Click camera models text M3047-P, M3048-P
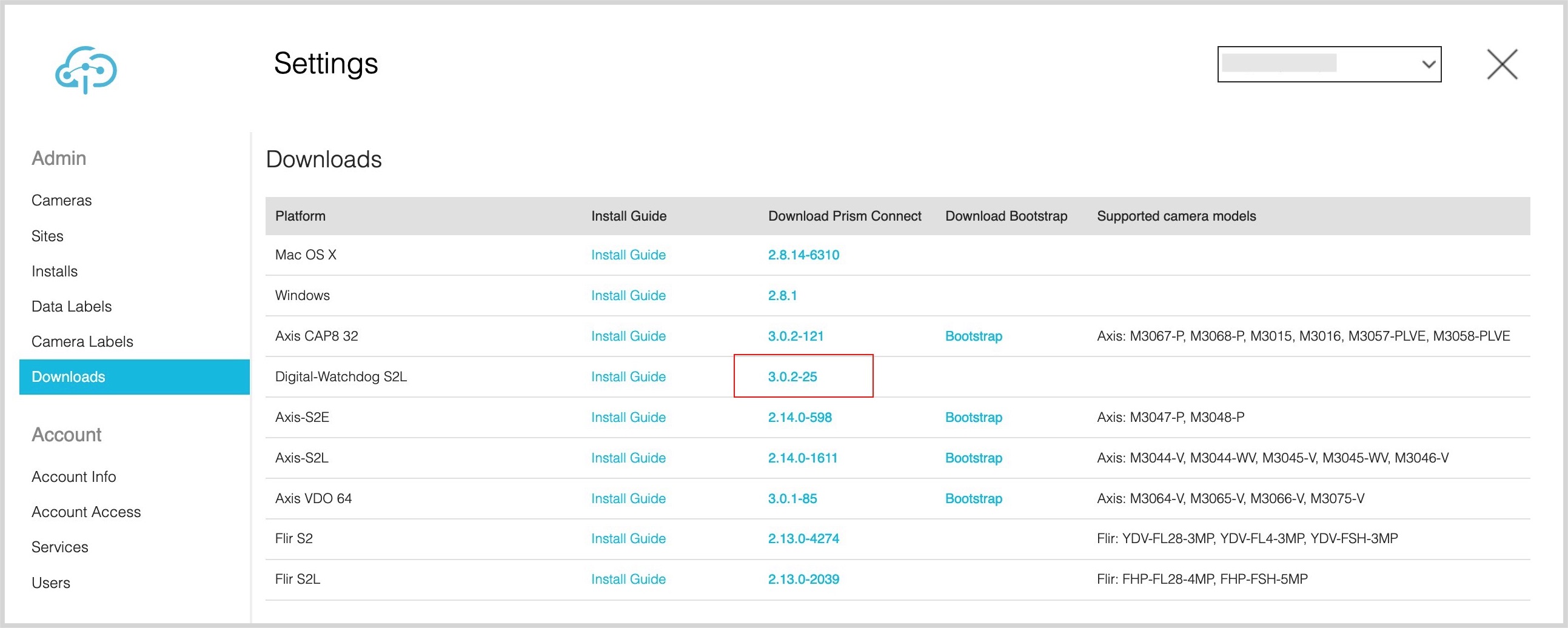 pos(1170,418)
